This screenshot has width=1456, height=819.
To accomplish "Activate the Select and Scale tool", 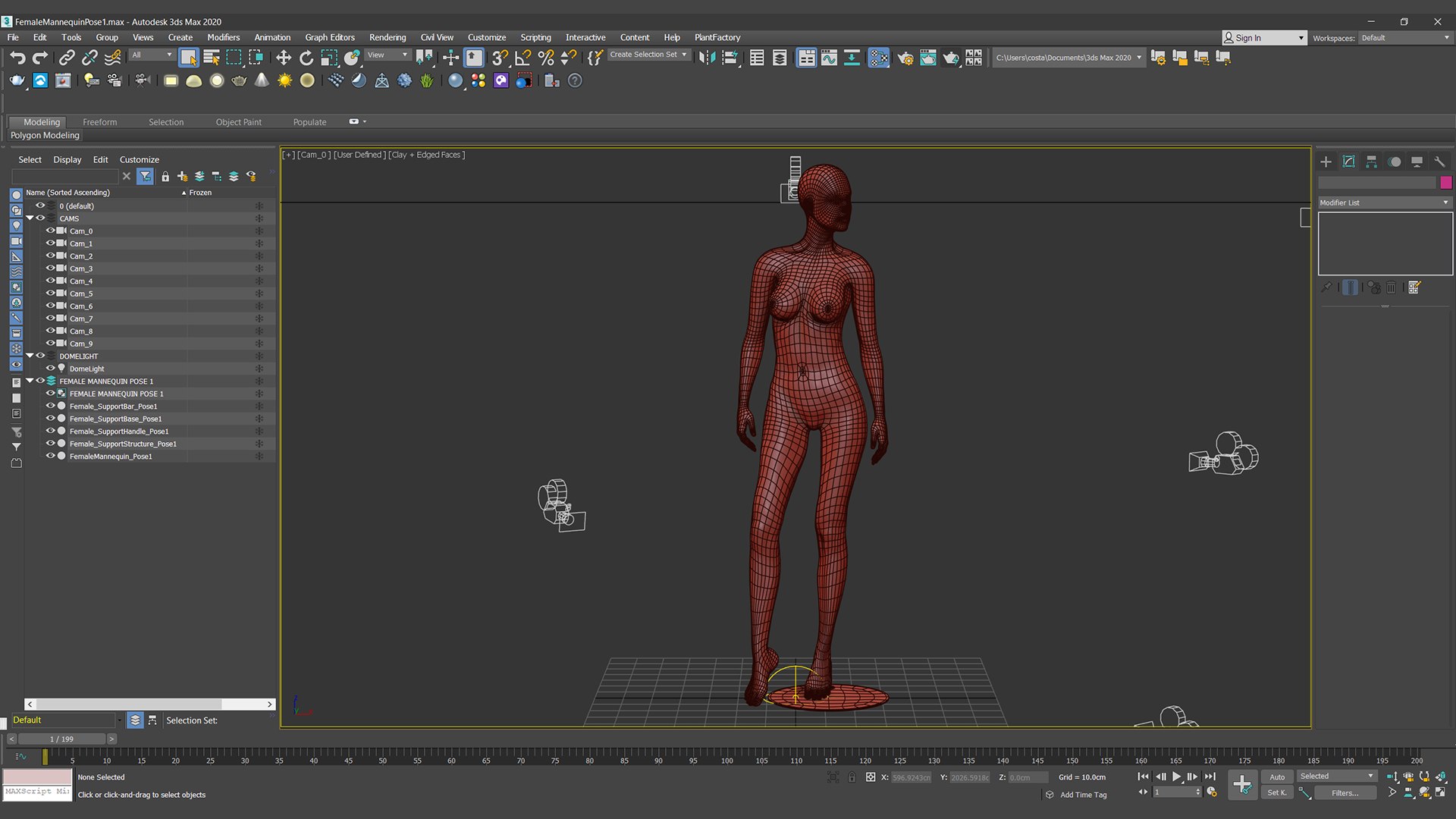I will pyautogui.click(x=329, y=58).
